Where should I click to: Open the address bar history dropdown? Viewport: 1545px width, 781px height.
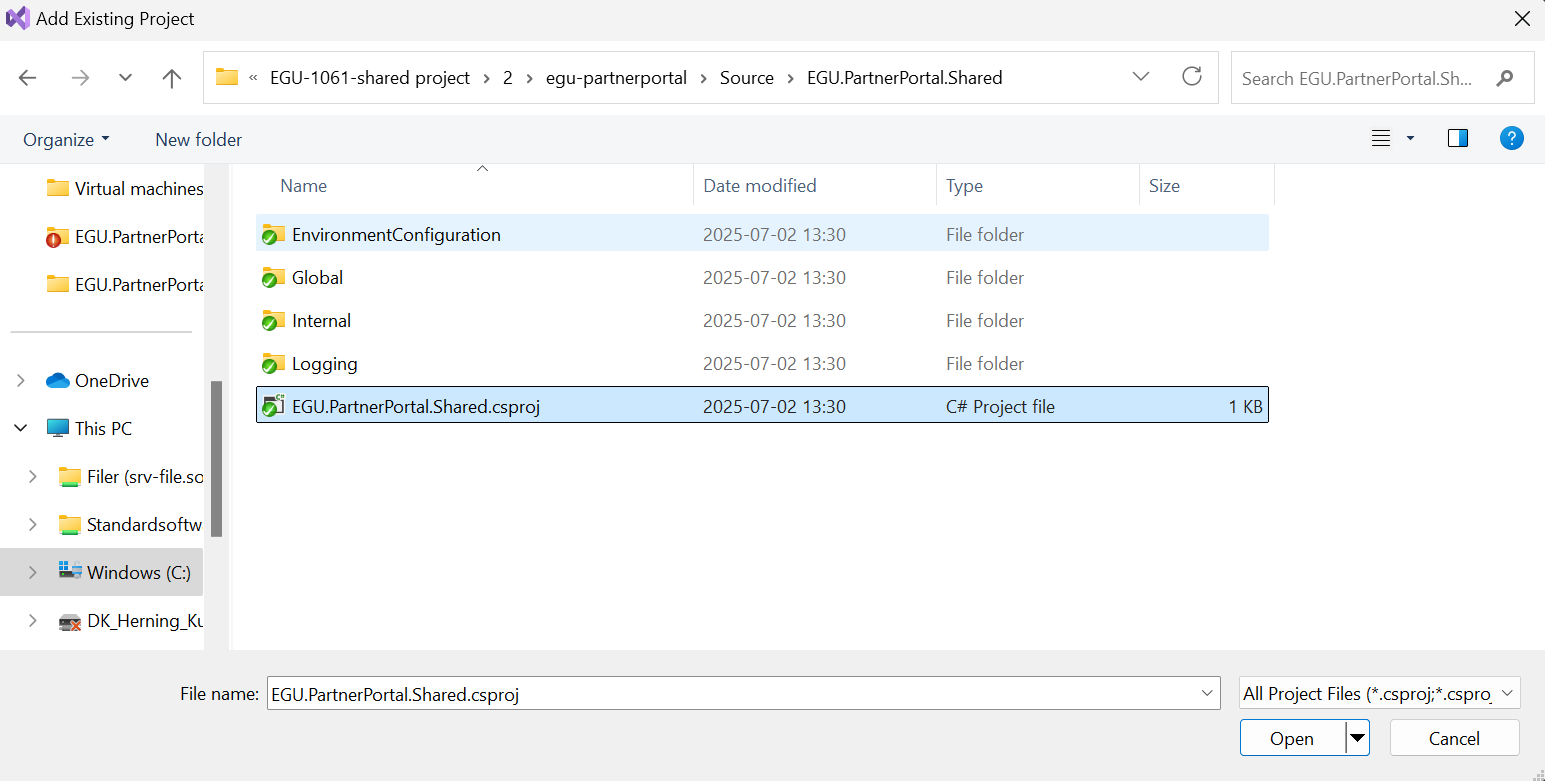[x=1140, y=77]
